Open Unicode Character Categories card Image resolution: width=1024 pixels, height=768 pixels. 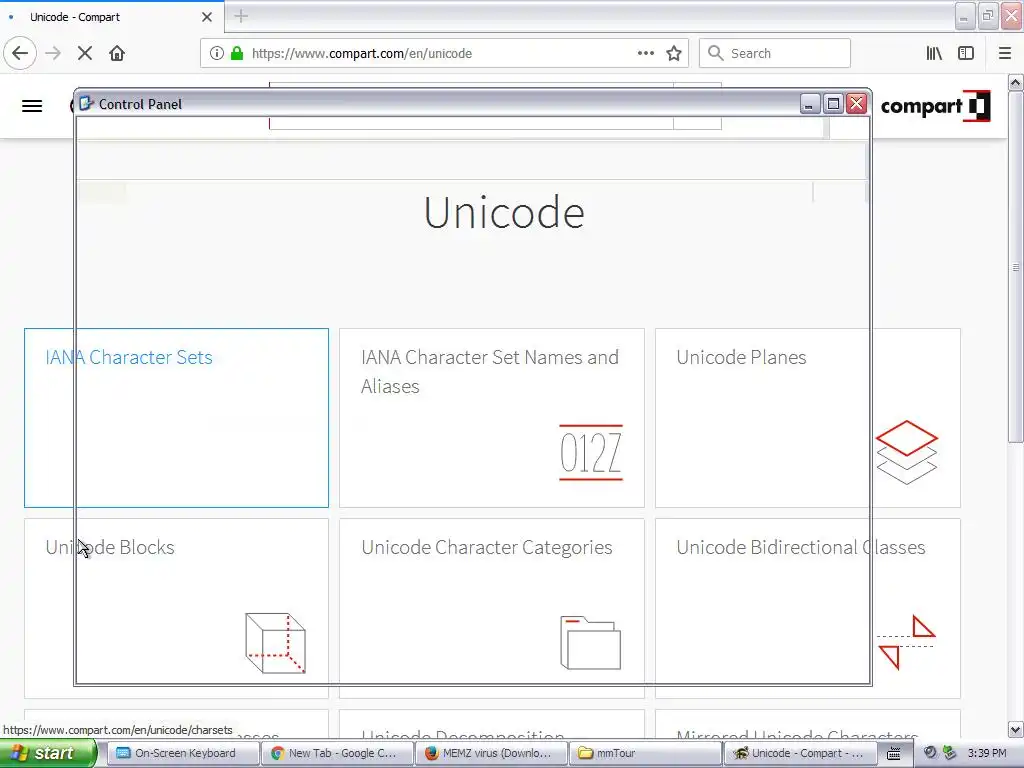click(x=492, y=608)
